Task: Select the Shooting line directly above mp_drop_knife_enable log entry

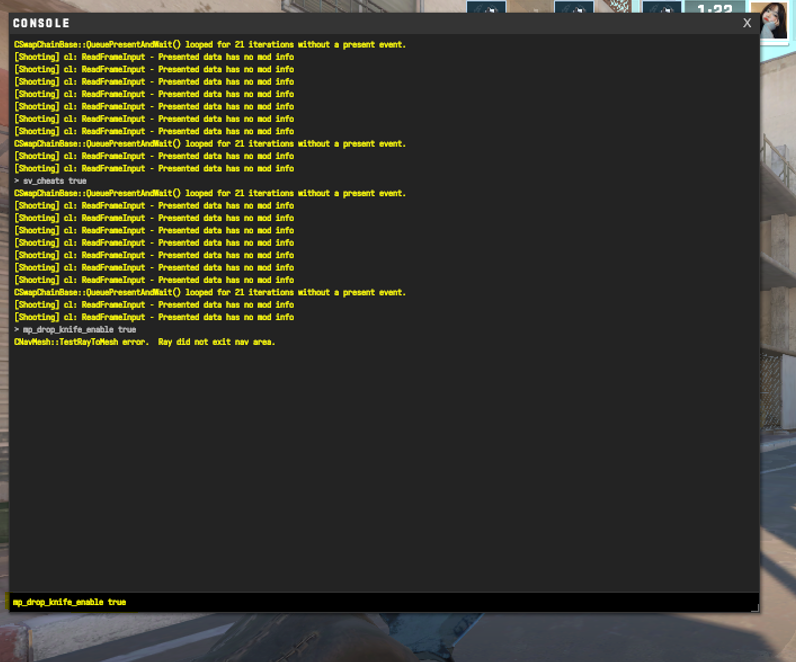Action: [154, 317]
